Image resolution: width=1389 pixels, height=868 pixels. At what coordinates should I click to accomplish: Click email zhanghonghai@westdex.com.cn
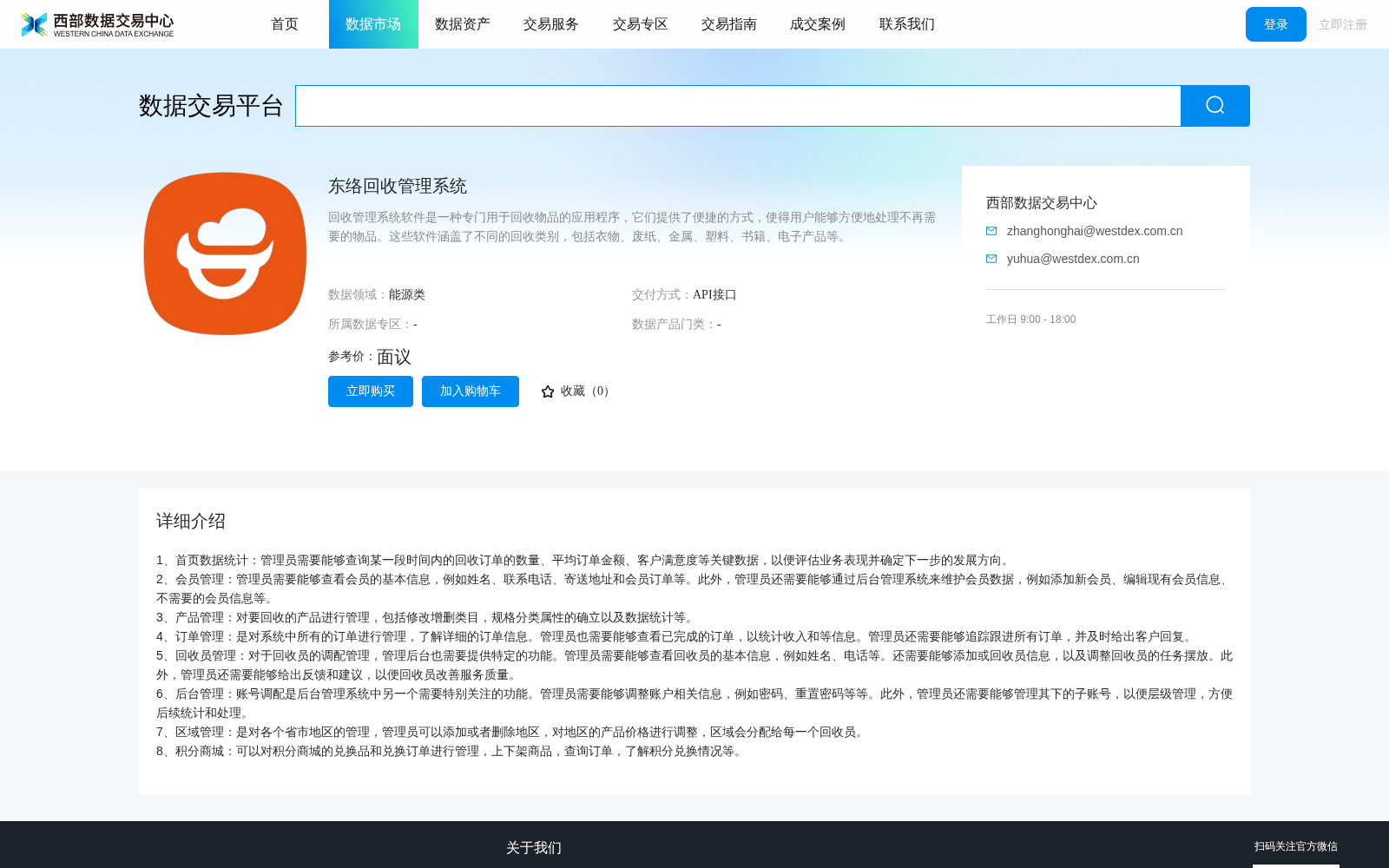(x=1095, y=231)
